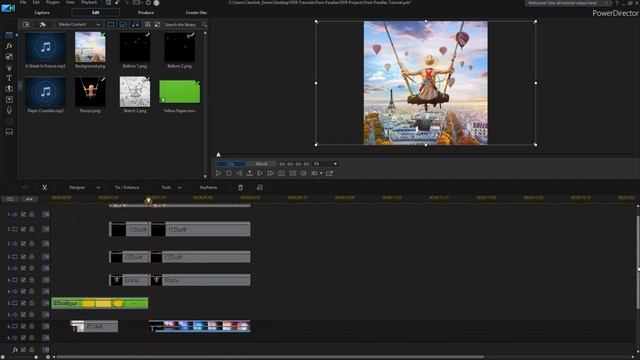The width and height of the screenshot is (640, 360).
Task: Click the More Functions icon beside trash
Action: [x=260, y=187]
